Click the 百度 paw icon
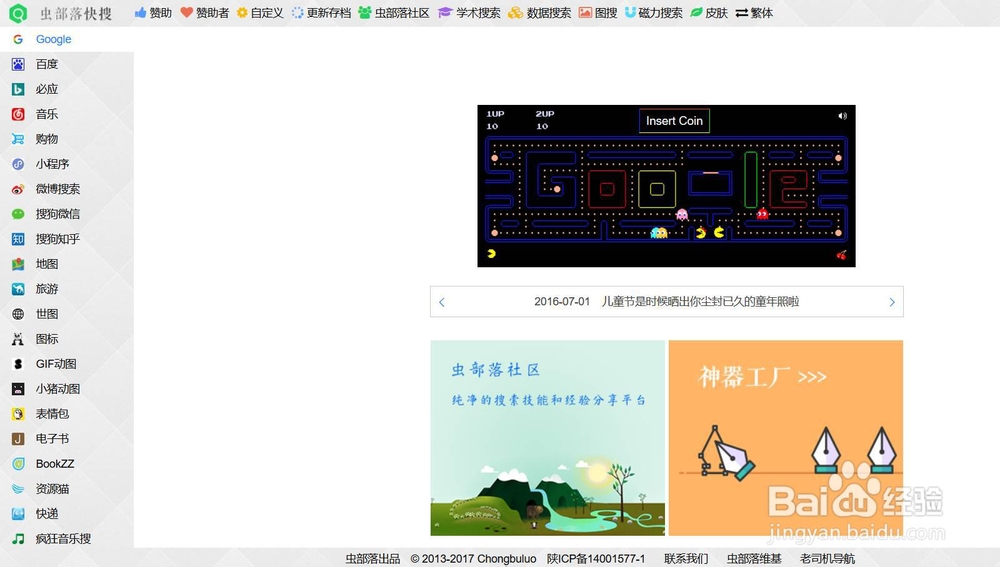The image size is (1000, 567). pos(18,64)
